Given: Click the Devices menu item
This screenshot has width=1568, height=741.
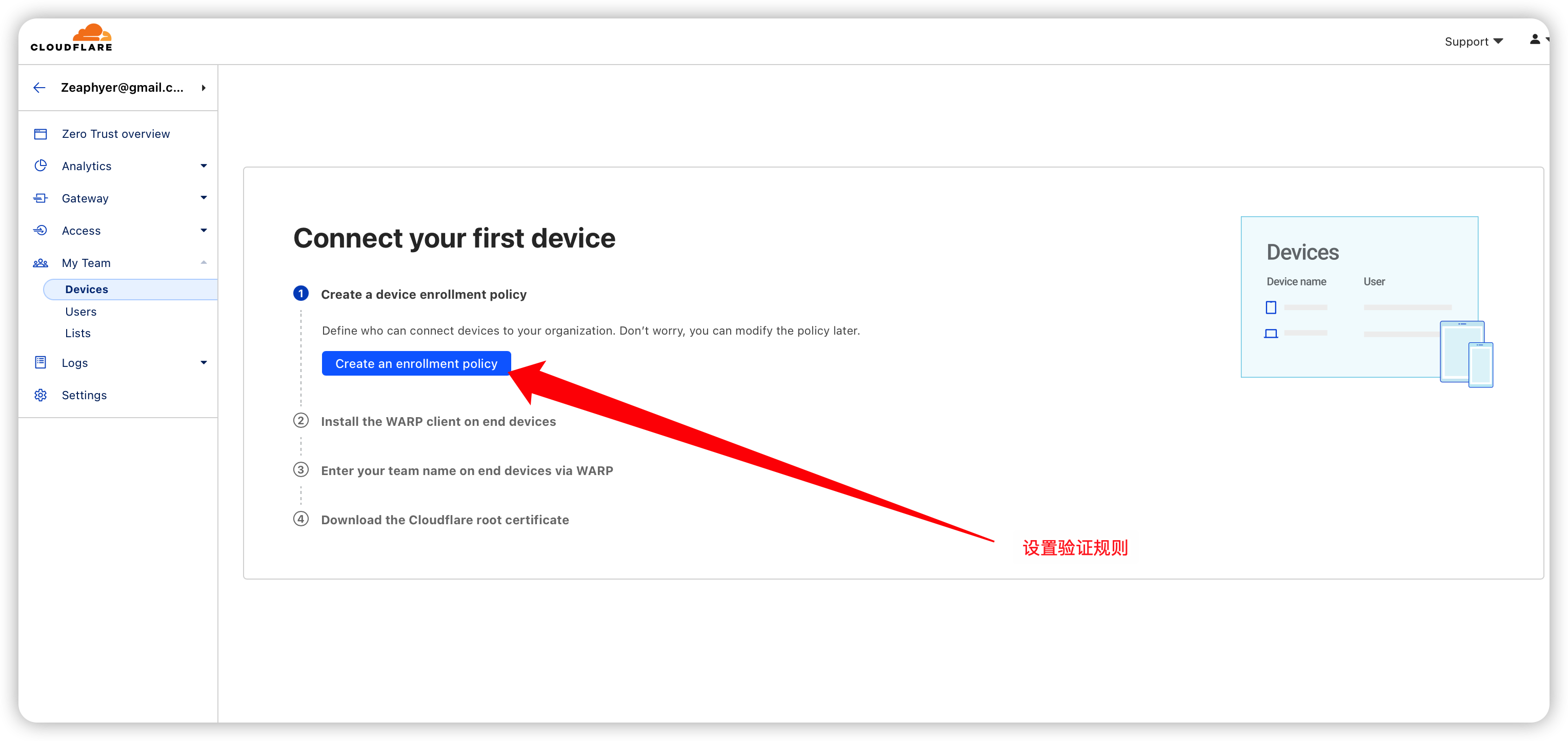Looking at the screenshot, I should pos(87,289).
